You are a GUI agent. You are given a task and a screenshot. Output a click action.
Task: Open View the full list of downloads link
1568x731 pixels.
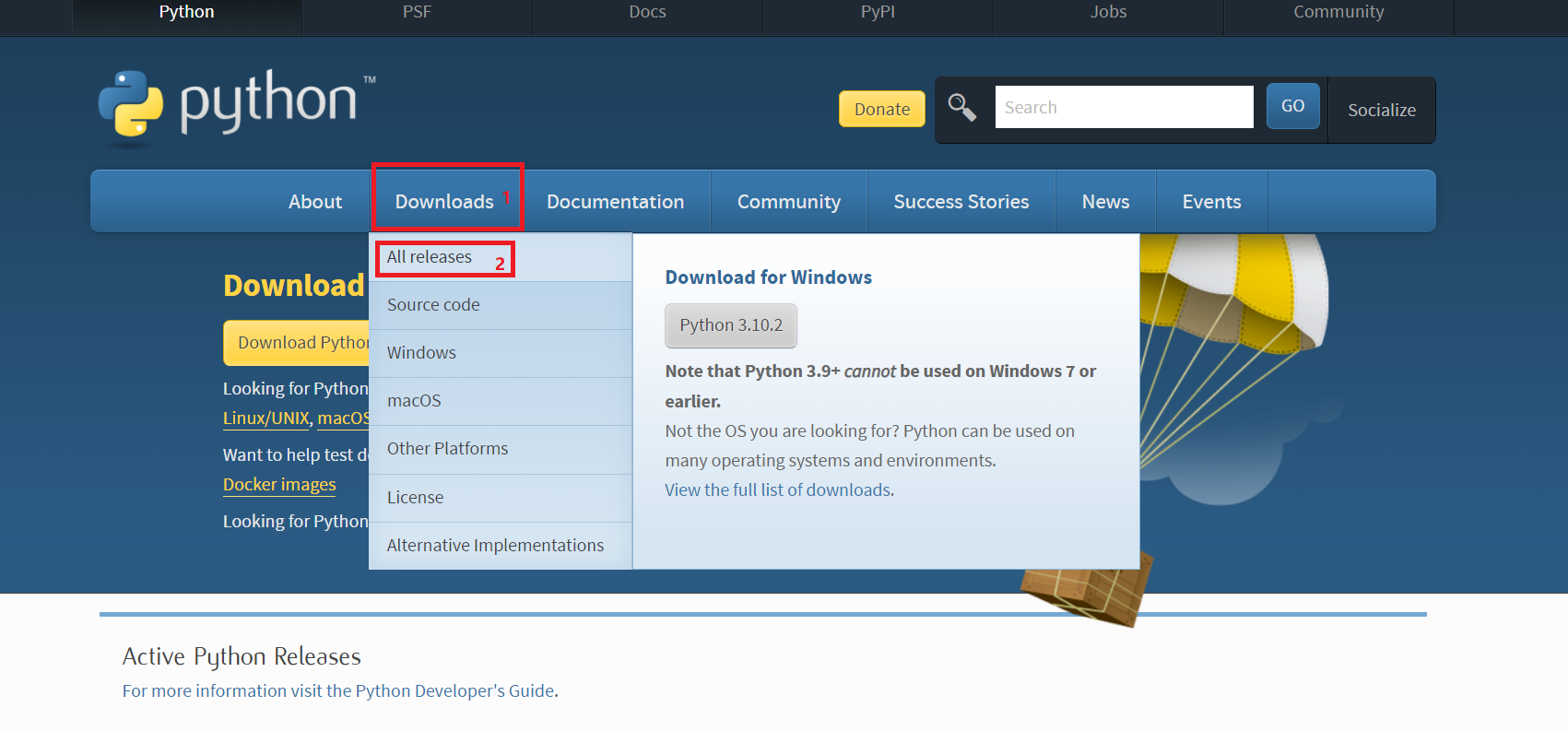778,490
